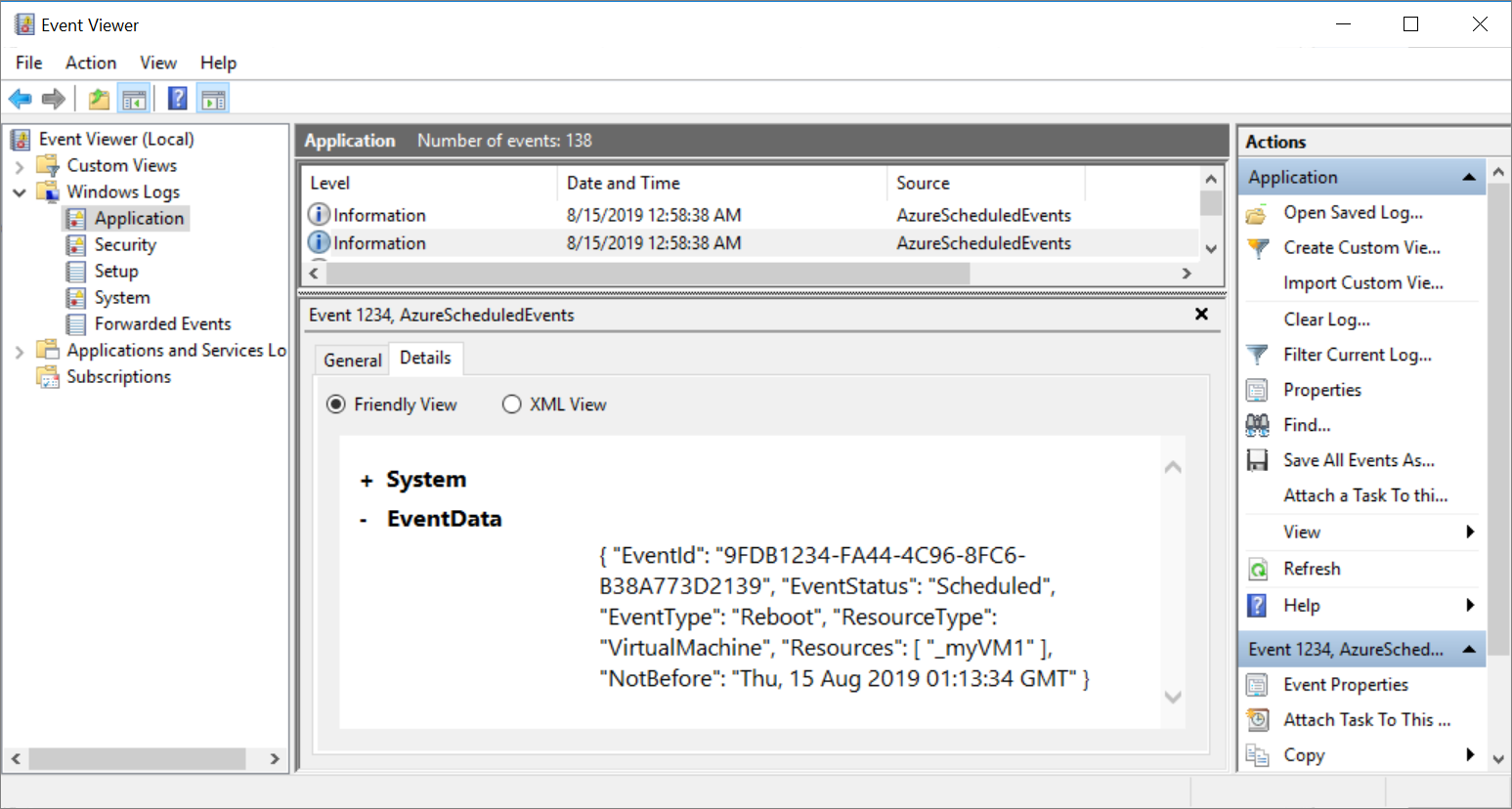The height and width of the screenshot is (809, 1512).
Task: Sort events by Source column header
Action: point(985,183)
